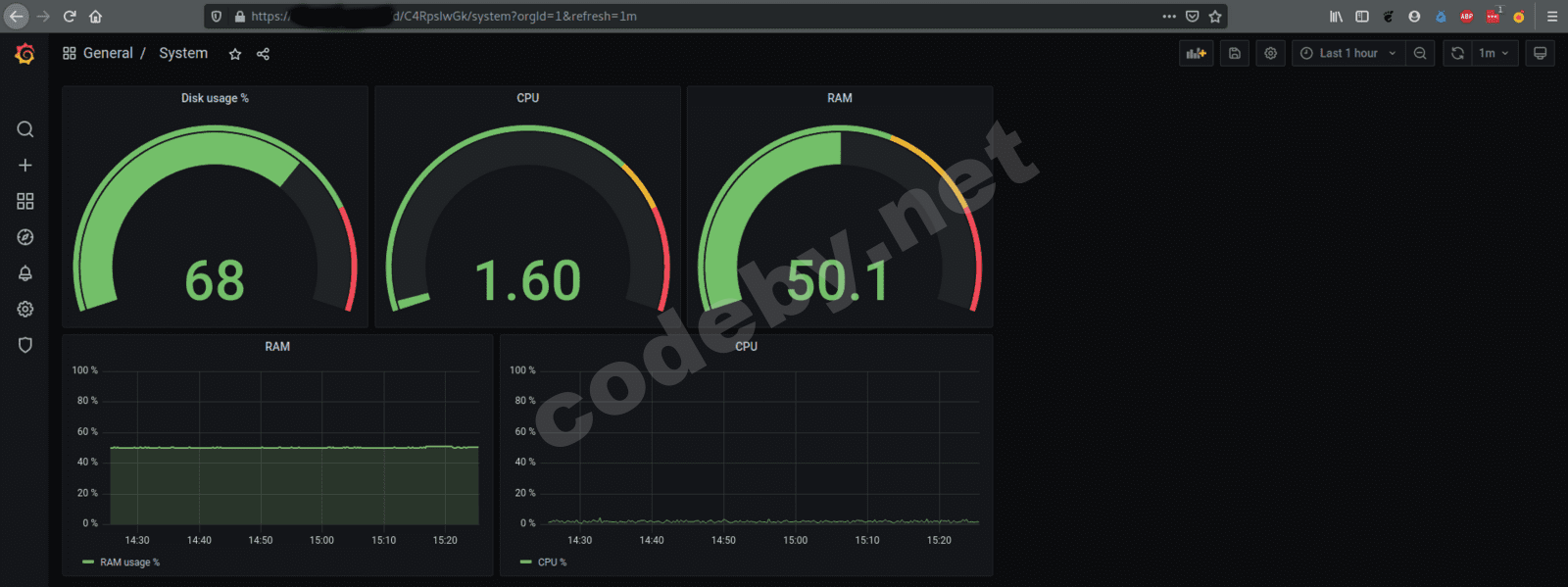Expand the Last 1 hour time picker
The image size is (1568, 587).
[1348, 54]
